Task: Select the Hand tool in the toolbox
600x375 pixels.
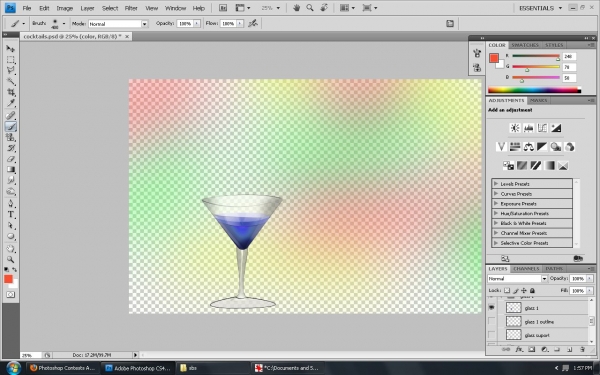Action: [10, 249]
